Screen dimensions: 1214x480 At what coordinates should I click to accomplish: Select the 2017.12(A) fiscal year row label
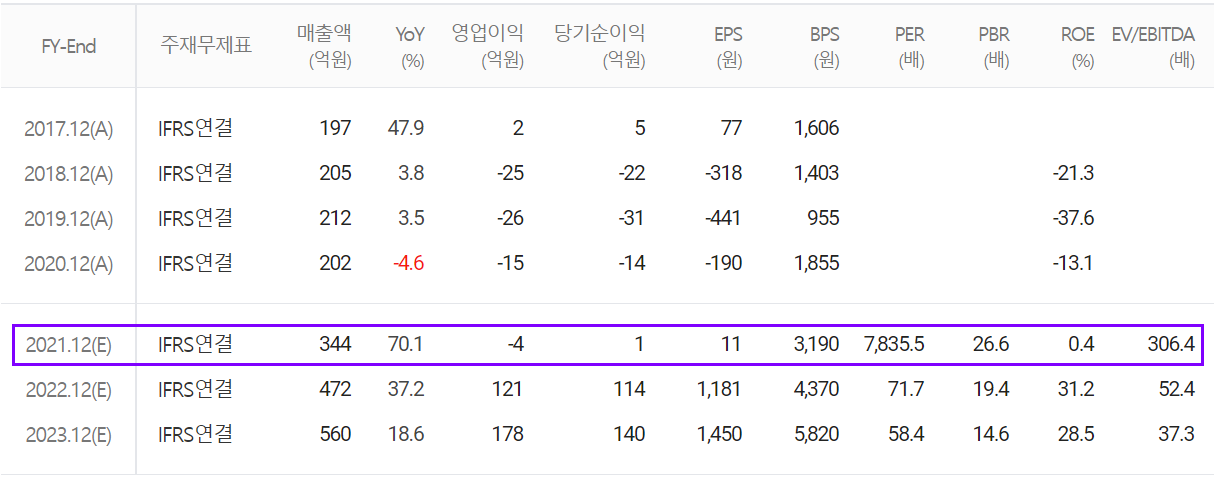point(69,128)
